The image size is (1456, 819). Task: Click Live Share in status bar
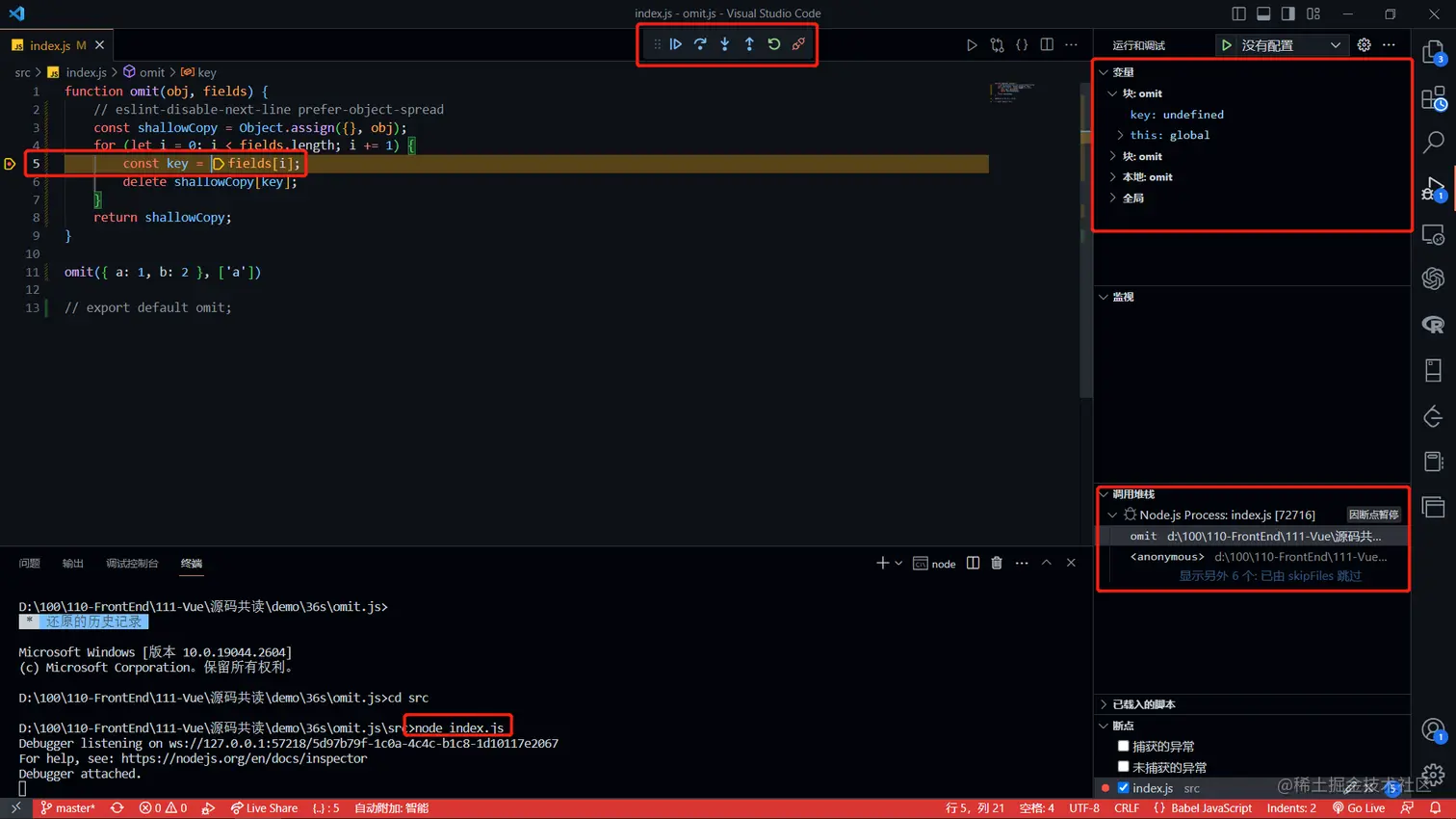click(x=264, y=808)
